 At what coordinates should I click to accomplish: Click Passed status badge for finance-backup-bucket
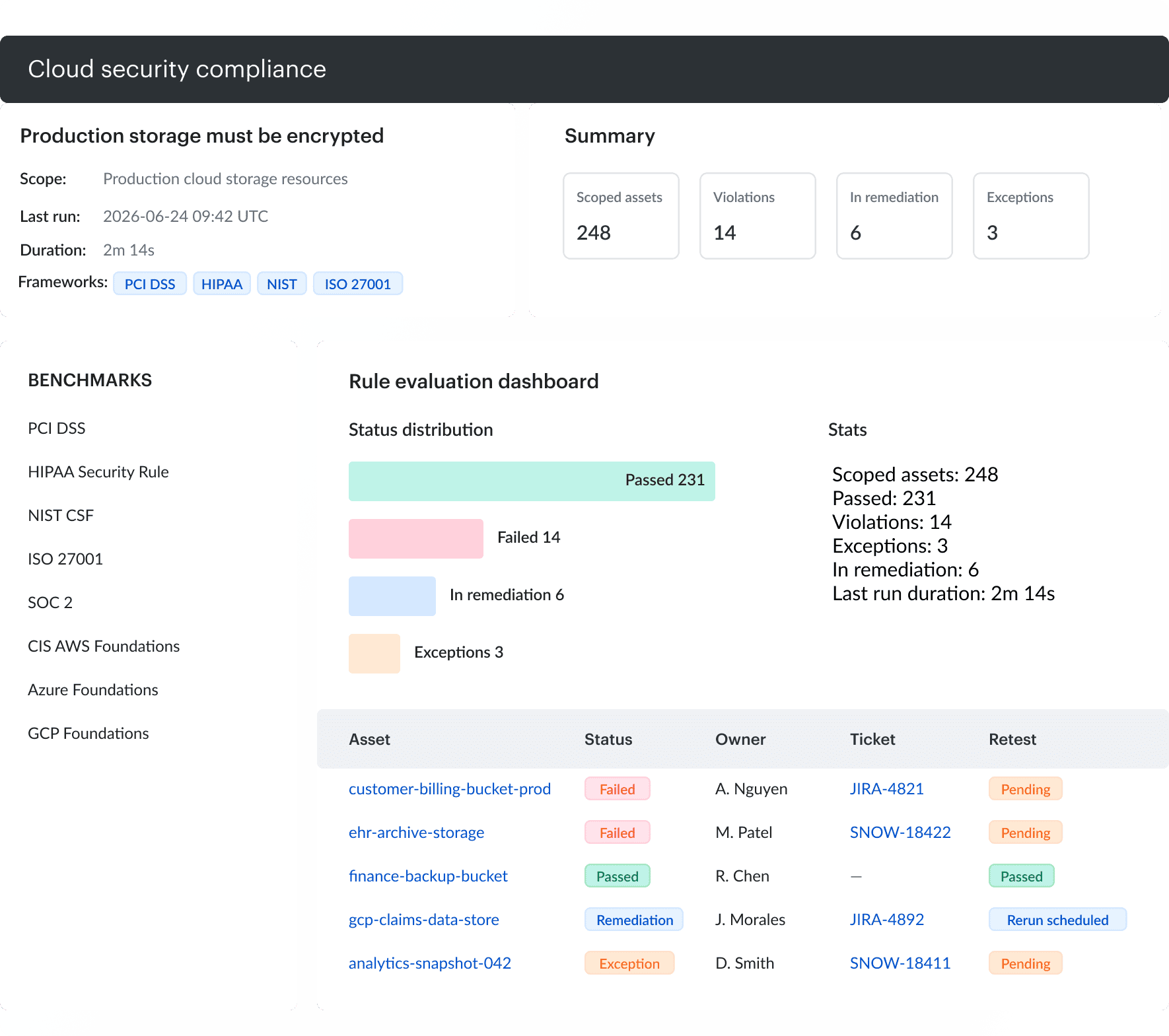point(618,876)
